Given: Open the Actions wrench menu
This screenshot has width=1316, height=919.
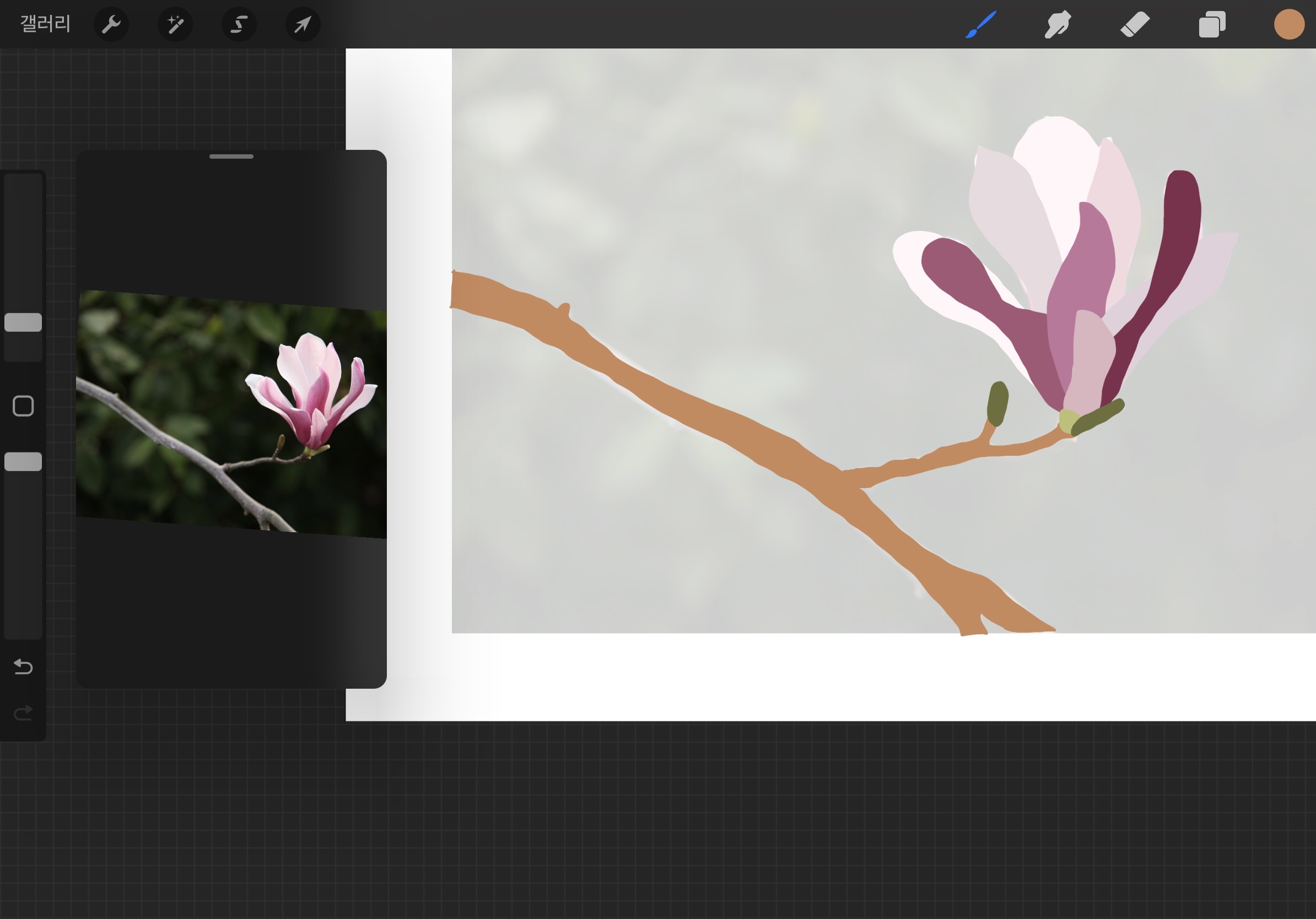Looking at the screenshot, I should click(111, 25).
